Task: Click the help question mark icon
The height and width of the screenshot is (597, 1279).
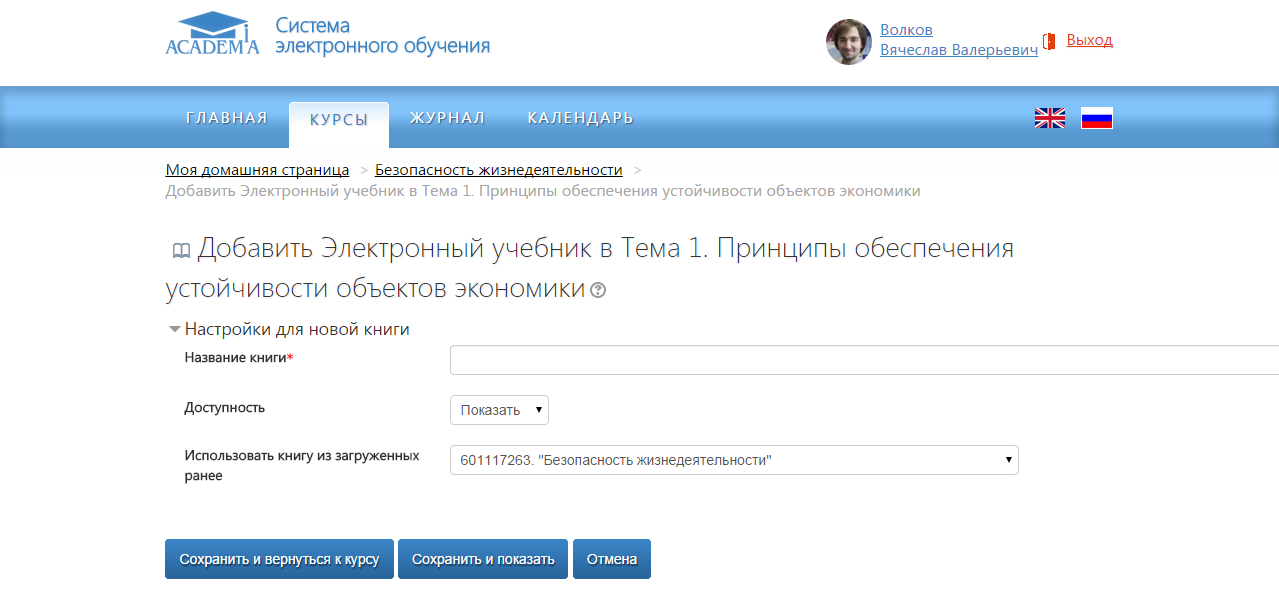Action: pyautogui.click(x=598, y=290)
